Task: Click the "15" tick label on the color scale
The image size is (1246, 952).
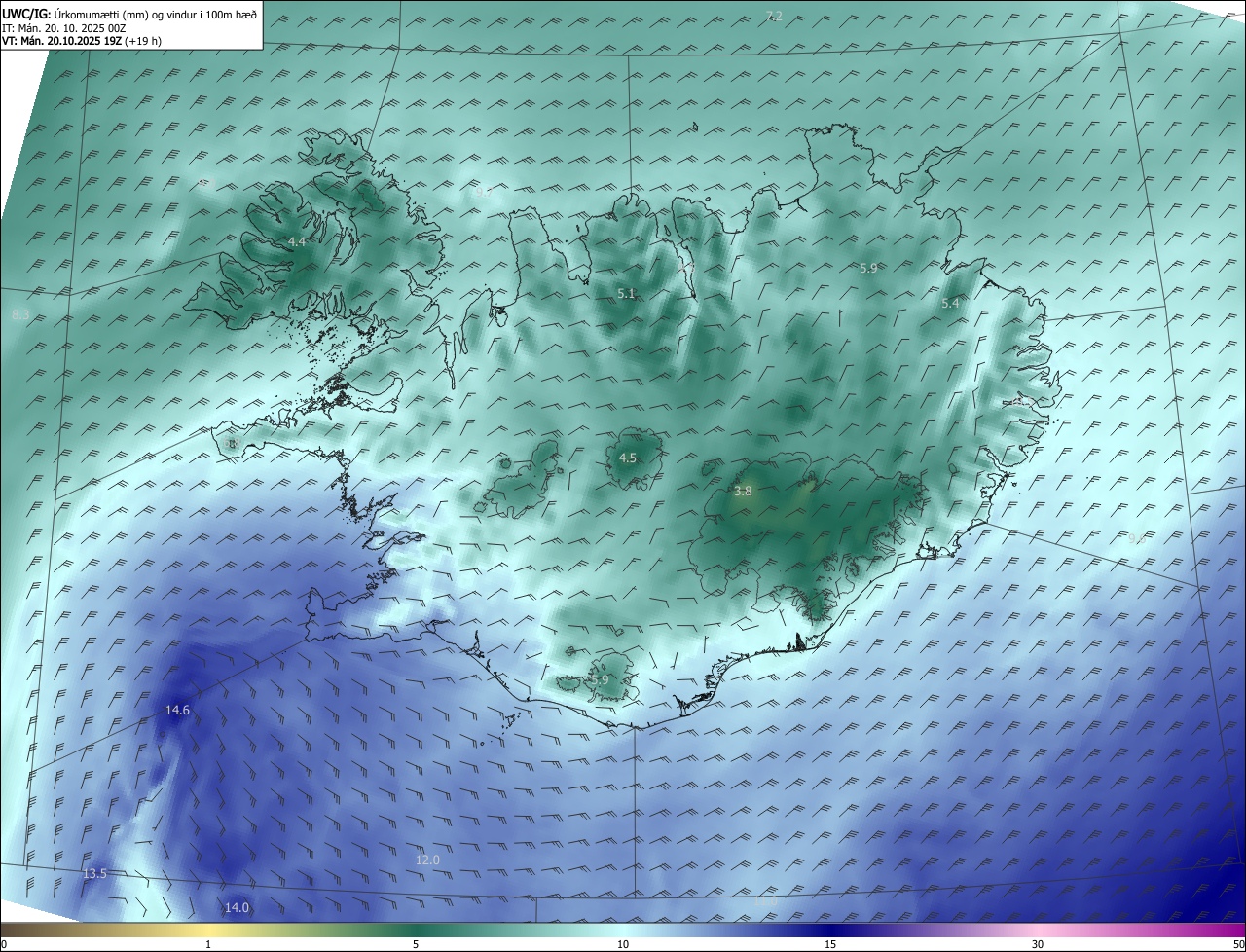Action: 830,944
